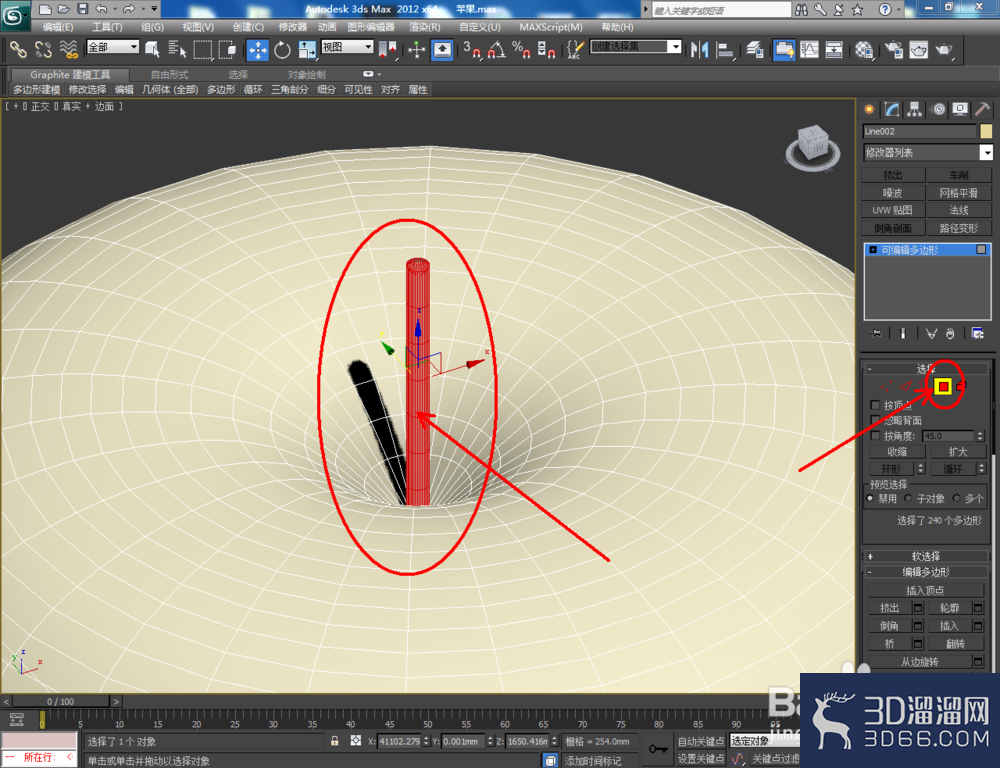Activate the Select and Rotate tool
This screenshot has height=768, width=1000.
(x=282, y=49)
